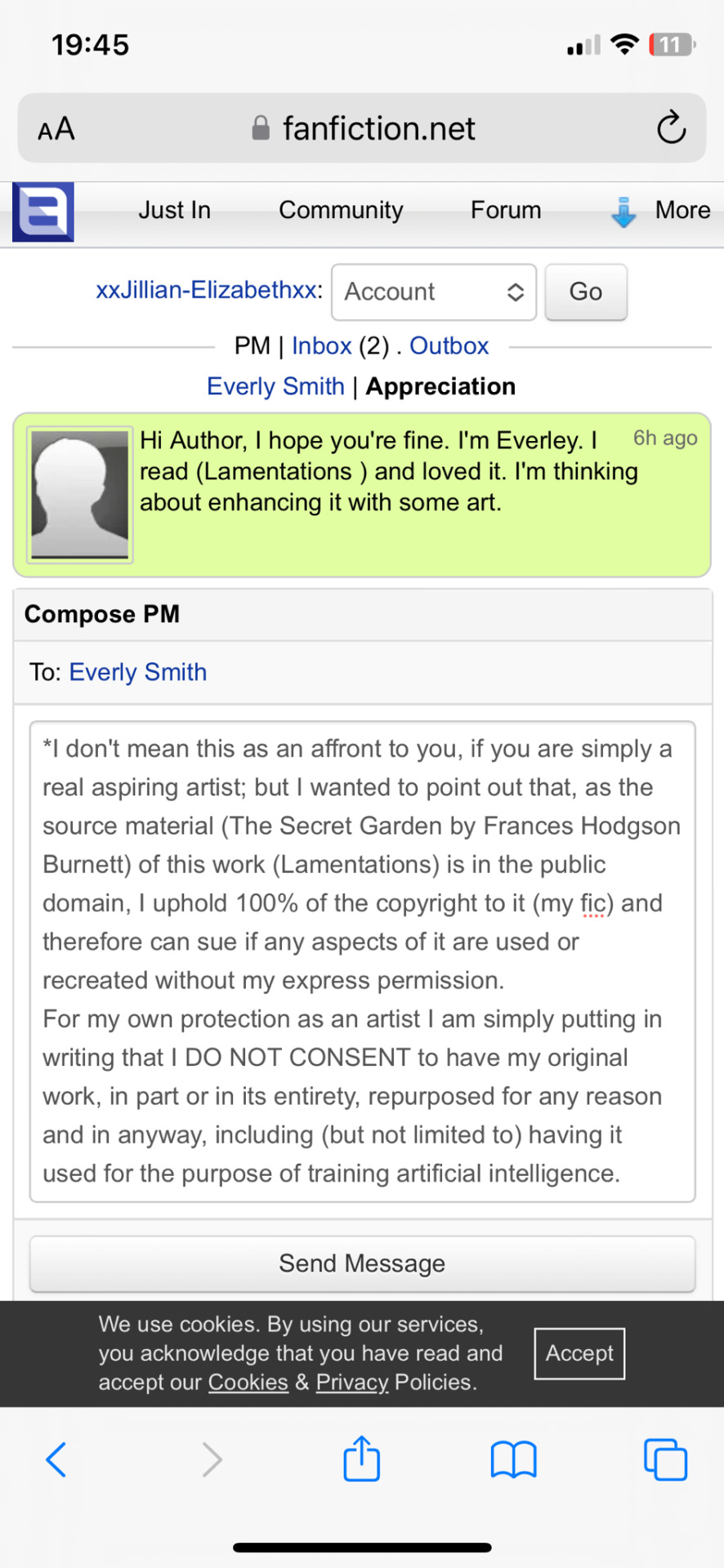
Task: Open the AA reader text-size menu
Action: point(56,129)
